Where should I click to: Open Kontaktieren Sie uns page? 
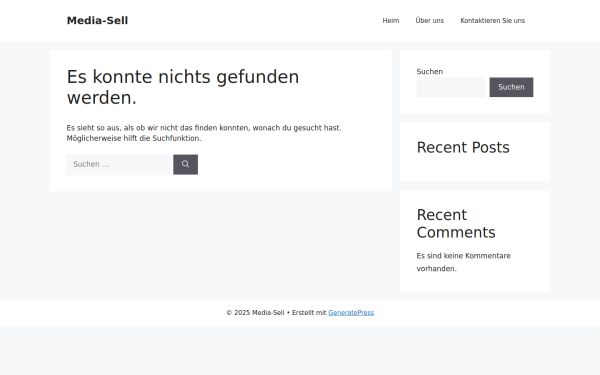[x=492, y=21]
